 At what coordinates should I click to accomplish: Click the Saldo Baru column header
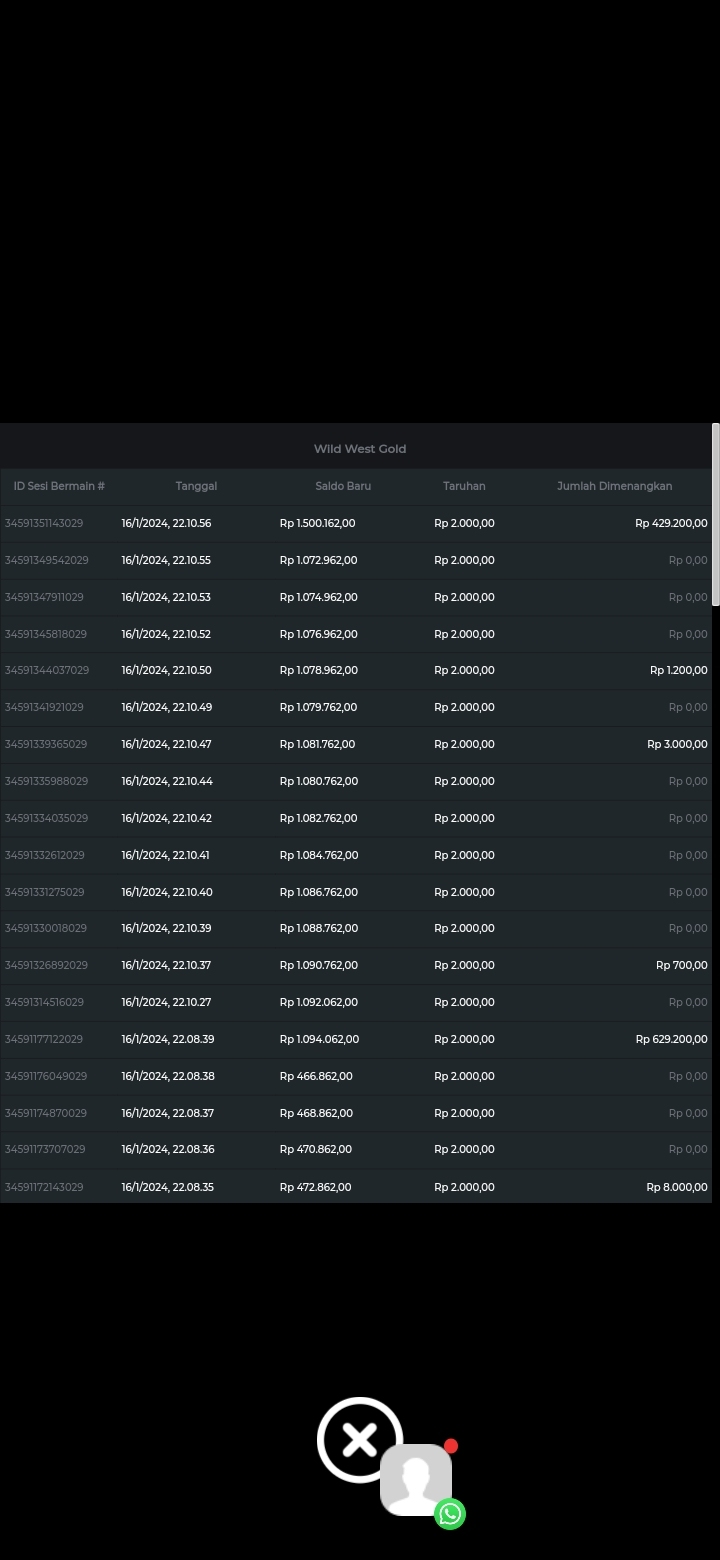343,486
